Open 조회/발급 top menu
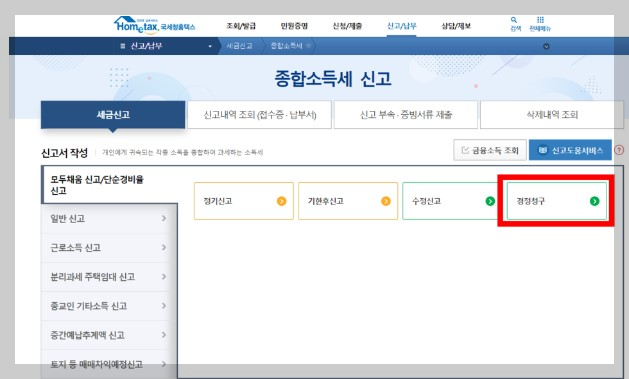This screenshot has width=629, height=379. click(x=241, y=26)
